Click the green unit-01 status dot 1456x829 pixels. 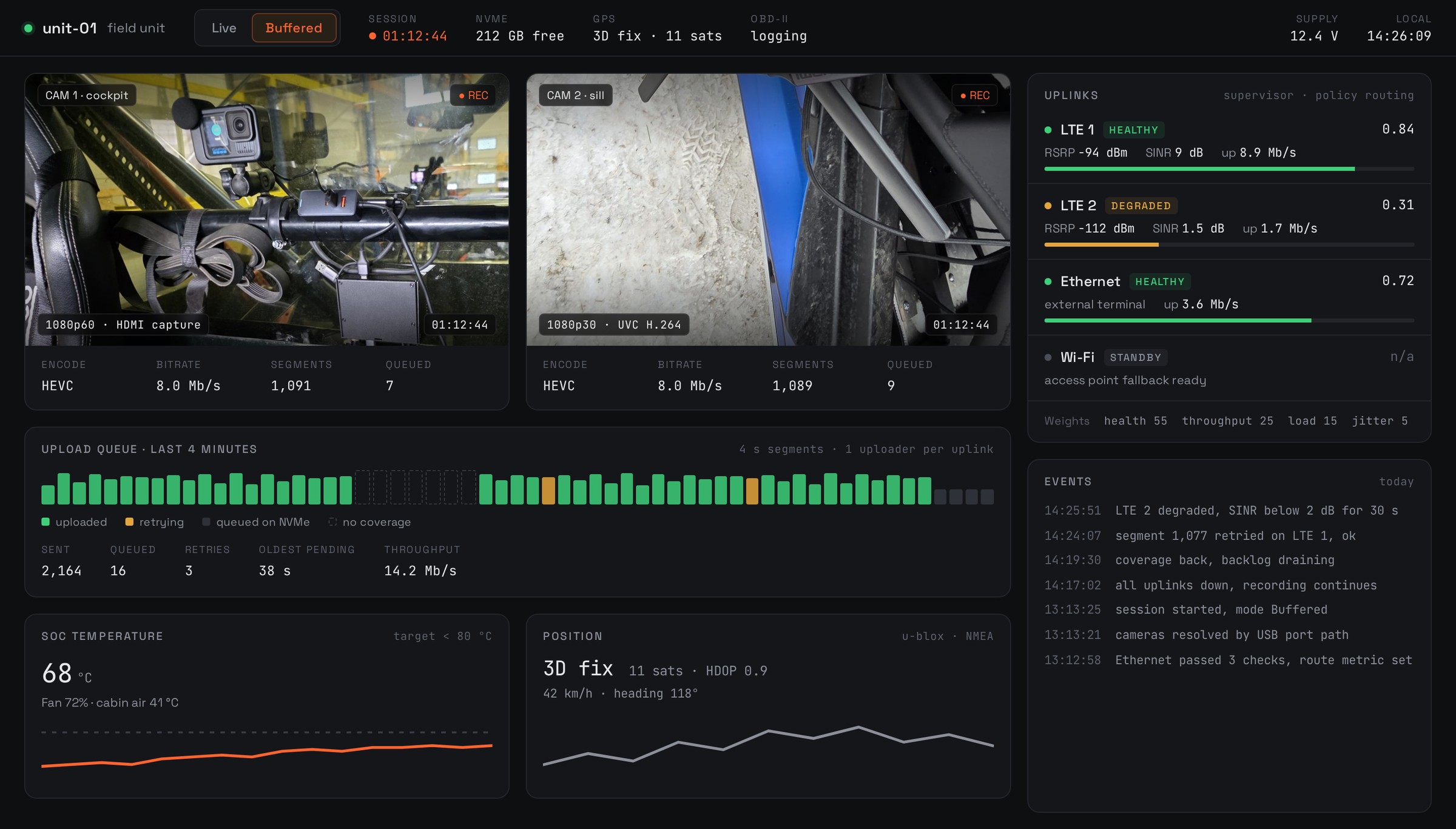28,28
